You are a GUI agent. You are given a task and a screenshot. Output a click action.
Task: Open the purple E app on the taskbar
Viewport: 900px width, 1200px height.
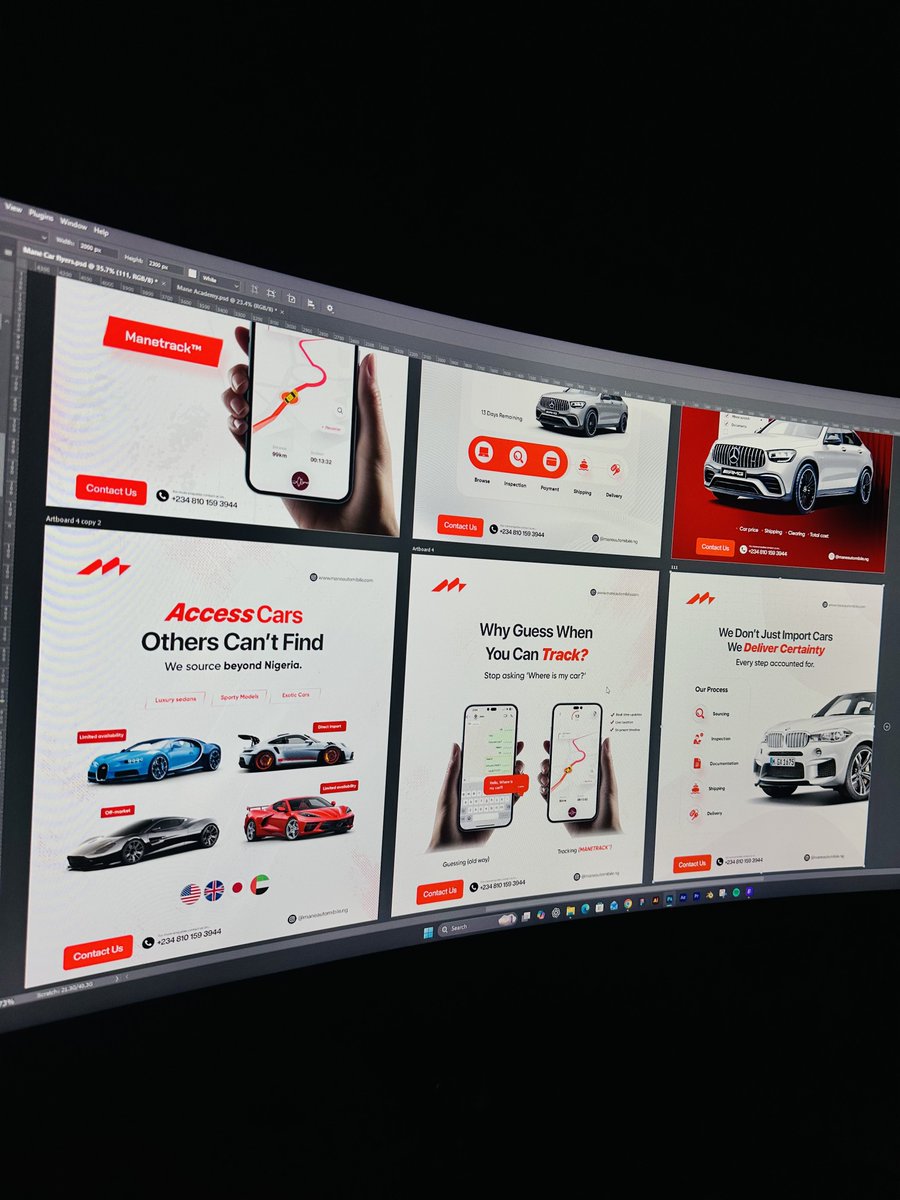[749, 891]
